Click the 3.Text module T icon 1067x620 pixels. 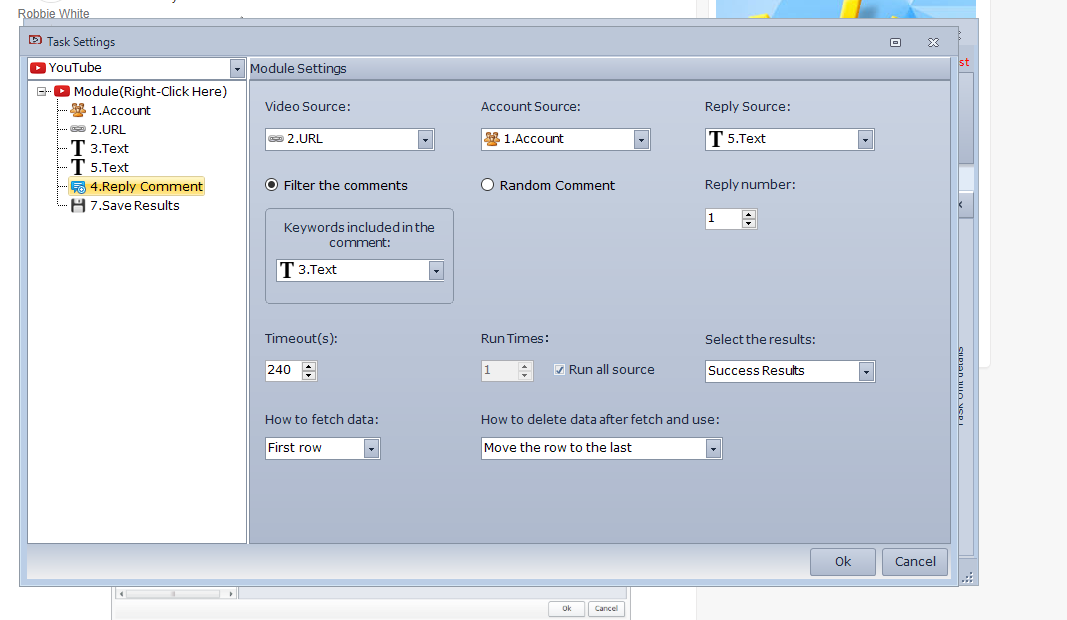pos(78,148)
